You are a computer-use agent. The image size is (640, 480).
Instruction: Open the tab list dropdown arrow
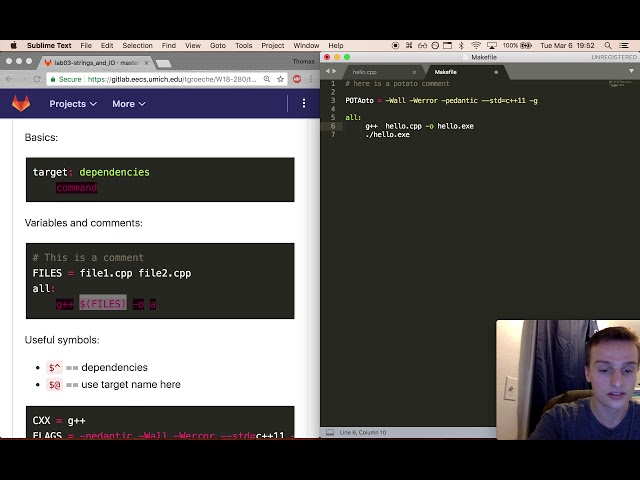coord(631,71)
